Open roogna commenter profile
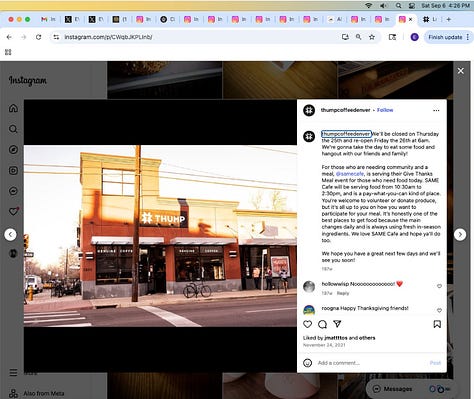The height and width of the screenshot is (399, 474). [330, 308]
